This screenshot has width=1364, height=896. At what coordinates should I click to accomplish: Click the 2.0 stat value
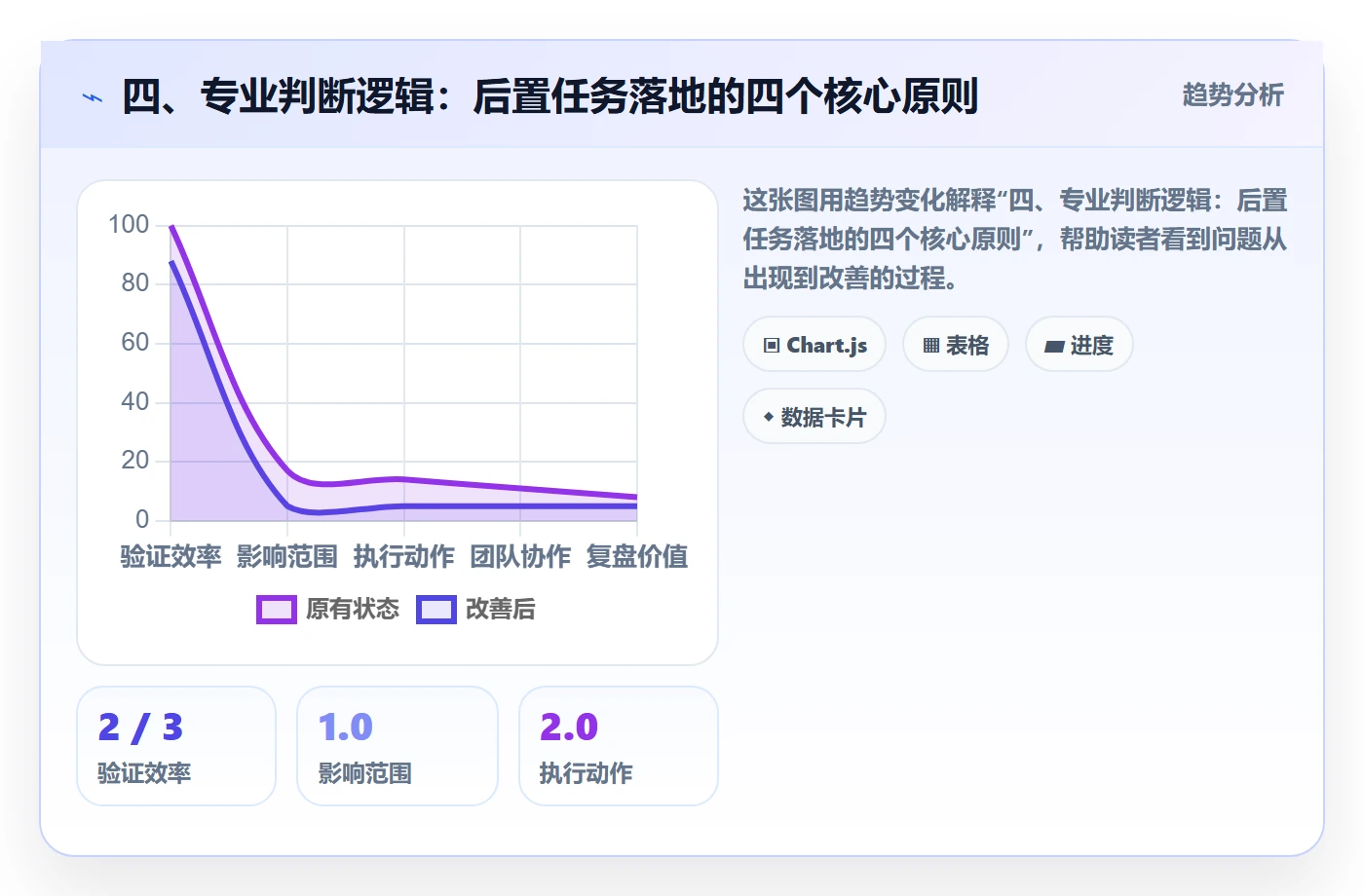coord(569,728)
